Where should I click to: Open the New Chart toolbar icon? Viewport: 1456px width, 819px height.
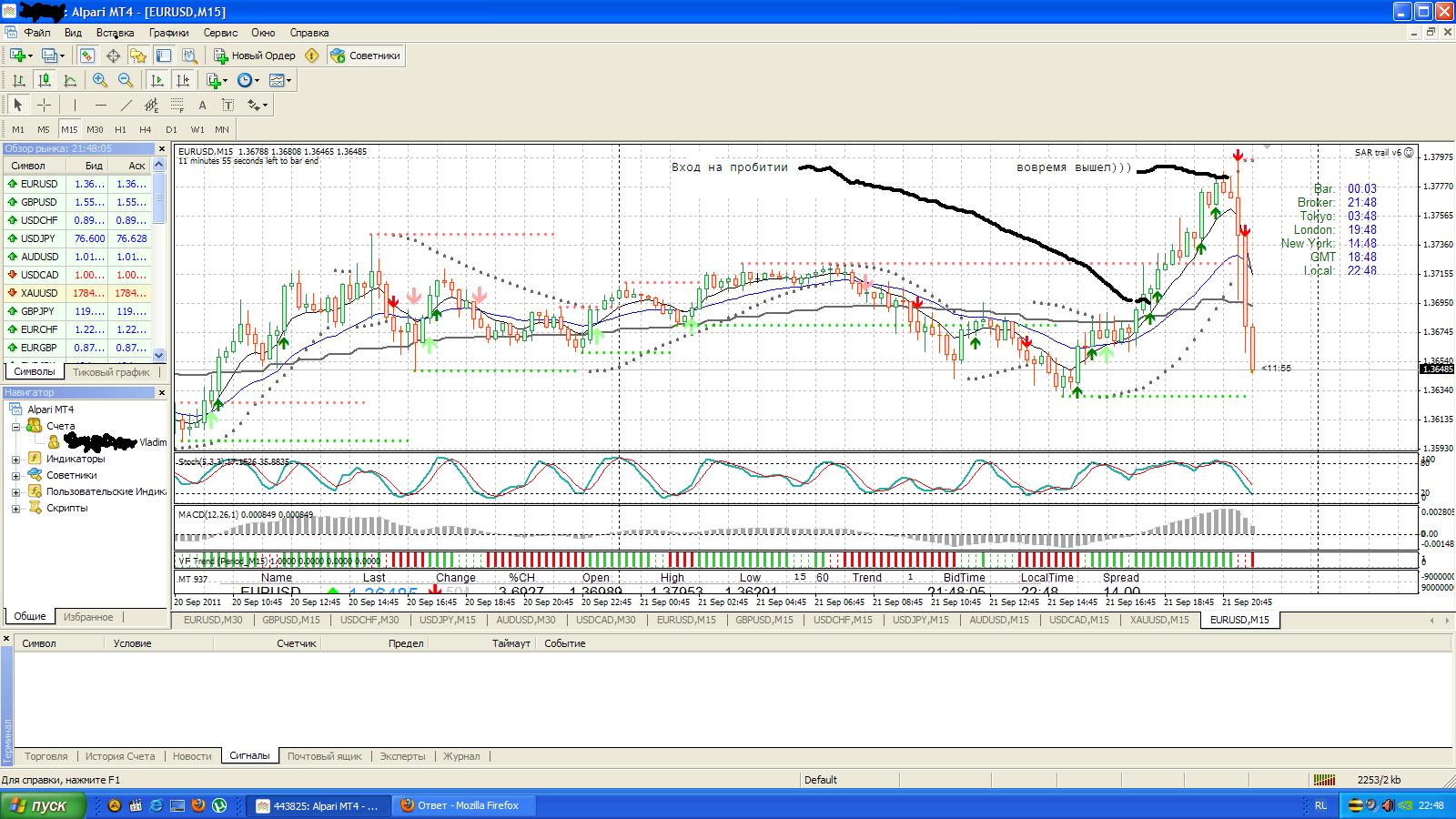tap(16, 56)
